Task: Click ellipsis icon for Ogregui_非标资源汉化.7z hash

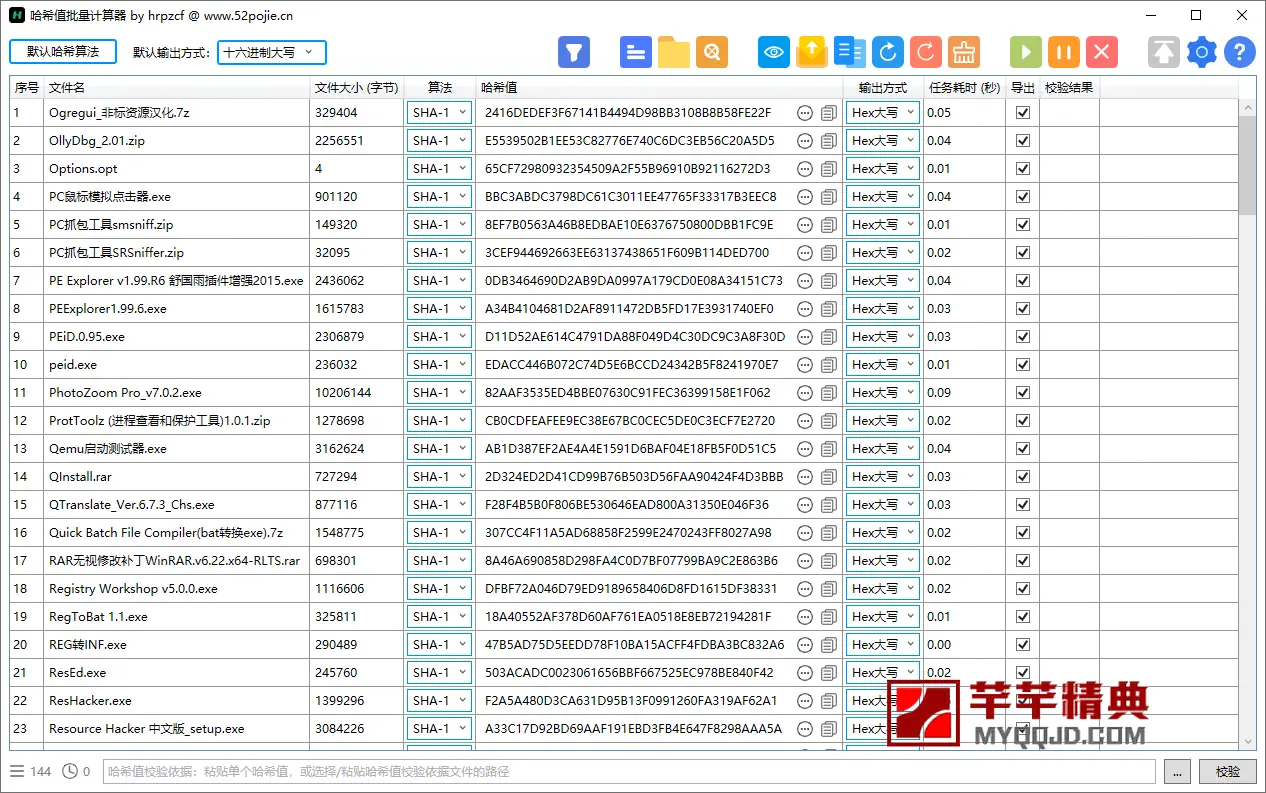Action: [x=805, y=113]
